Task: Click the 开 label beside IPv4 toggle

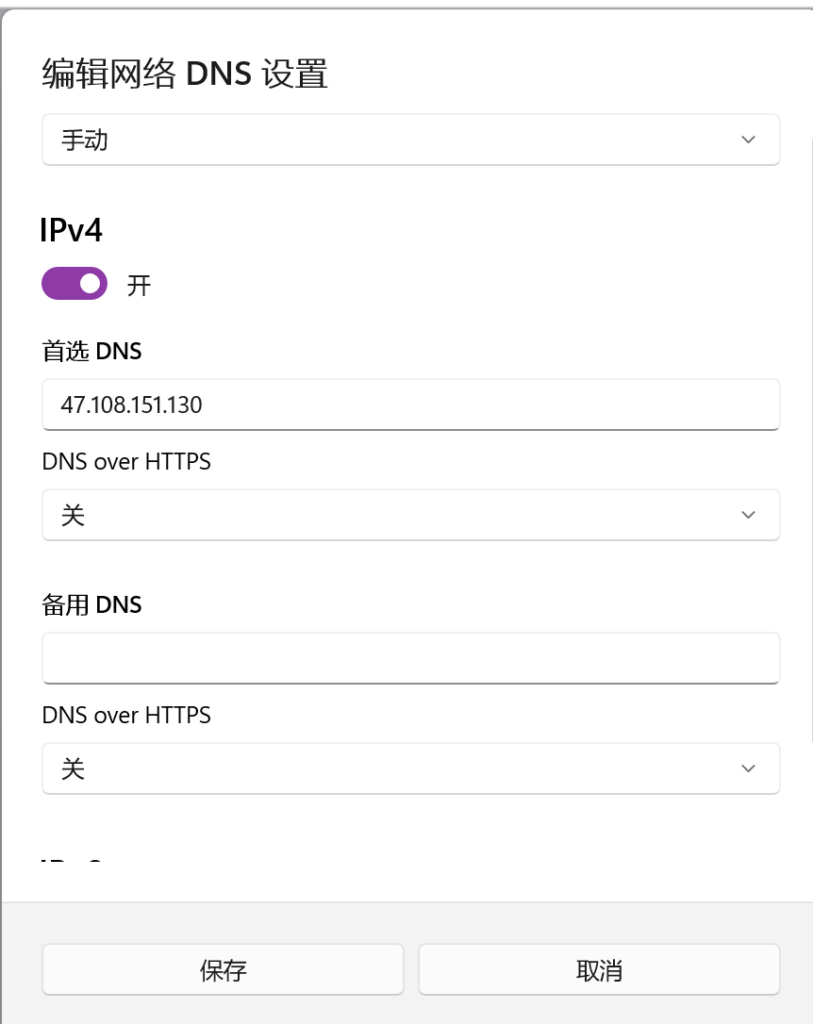Action: pyautogui.click(x=138, y=285)
